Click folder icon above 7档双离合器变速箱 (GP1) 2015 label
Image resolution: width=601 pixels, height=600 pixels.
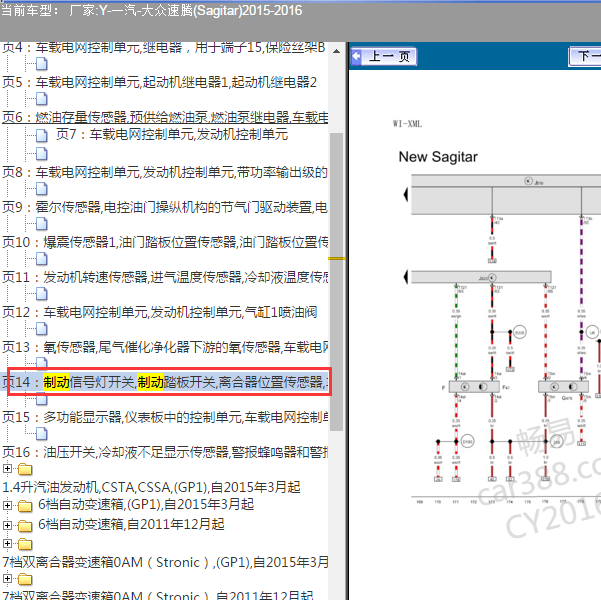25,544
